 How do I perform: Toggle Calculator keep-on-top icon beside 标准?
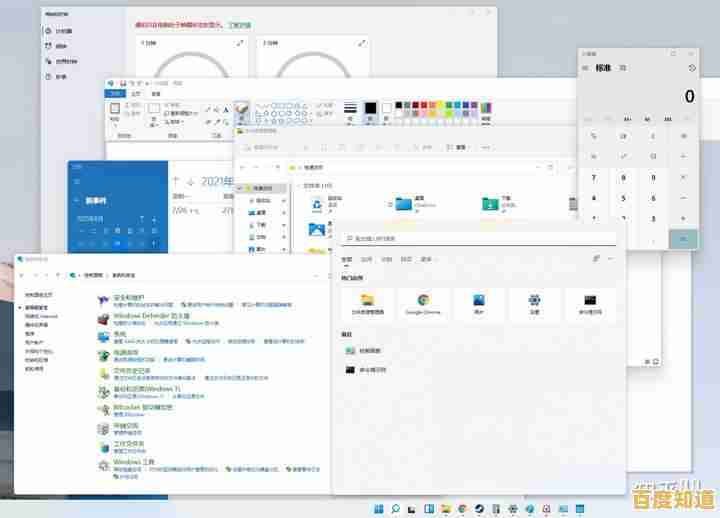[623, 68]
